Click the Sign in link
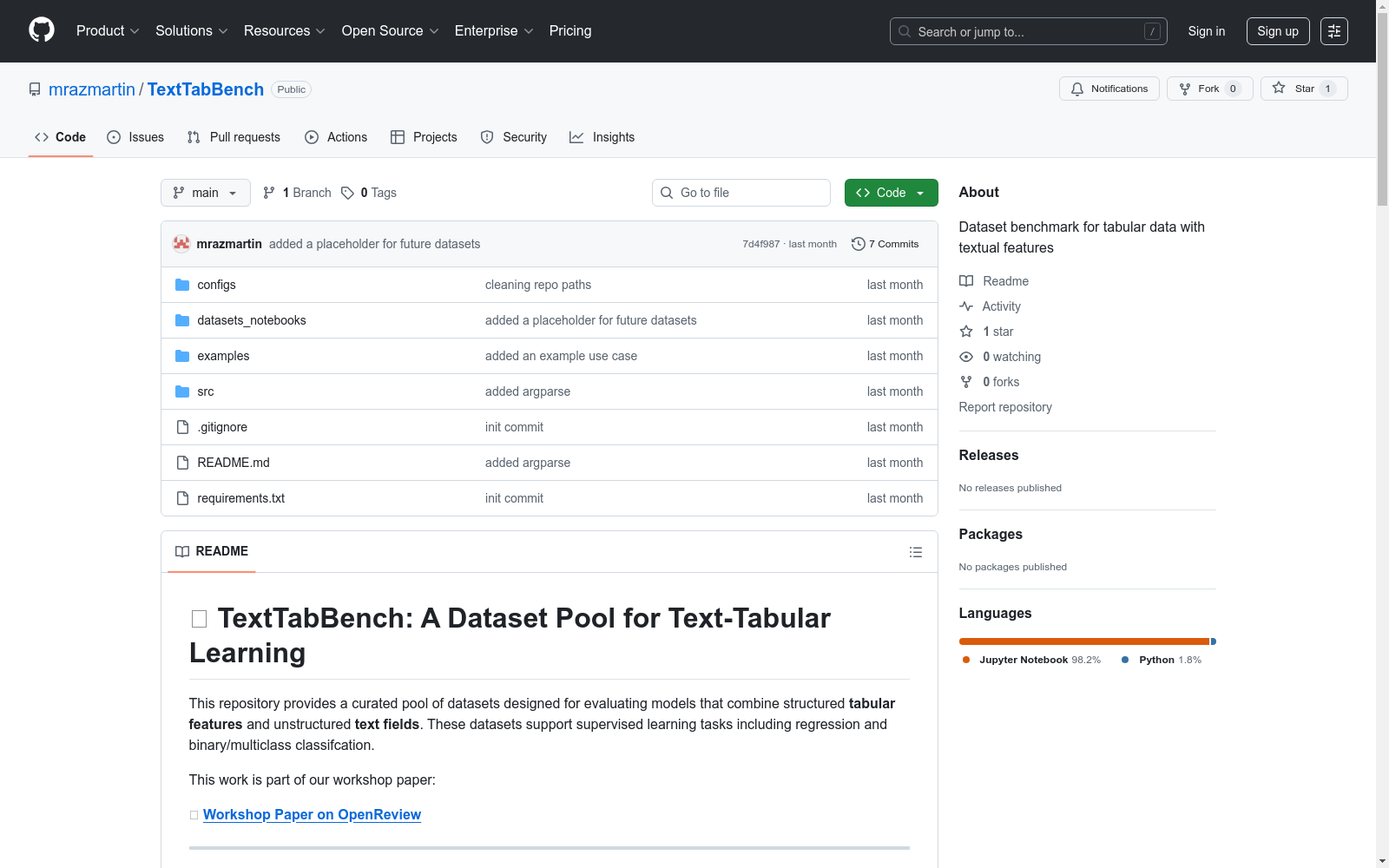Screen dimensions: 1389x868 [x=1207, y=31]
